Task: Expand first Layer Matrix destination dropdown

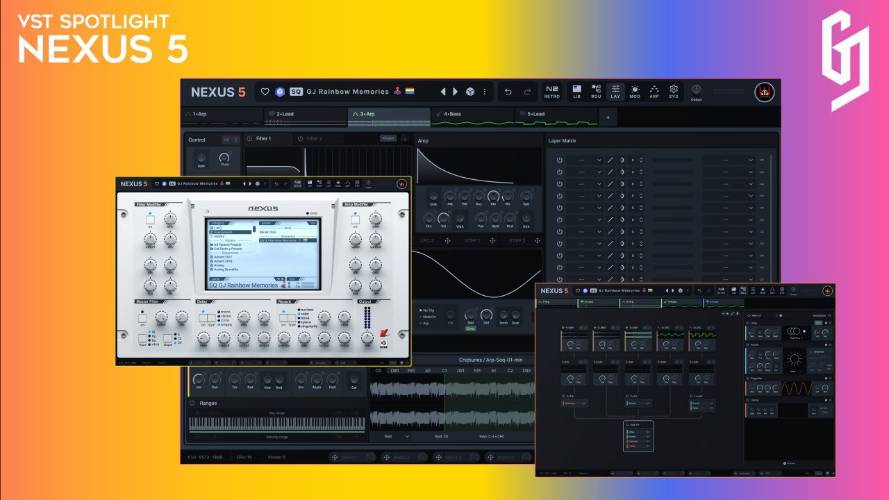Action: coord(729,160)
